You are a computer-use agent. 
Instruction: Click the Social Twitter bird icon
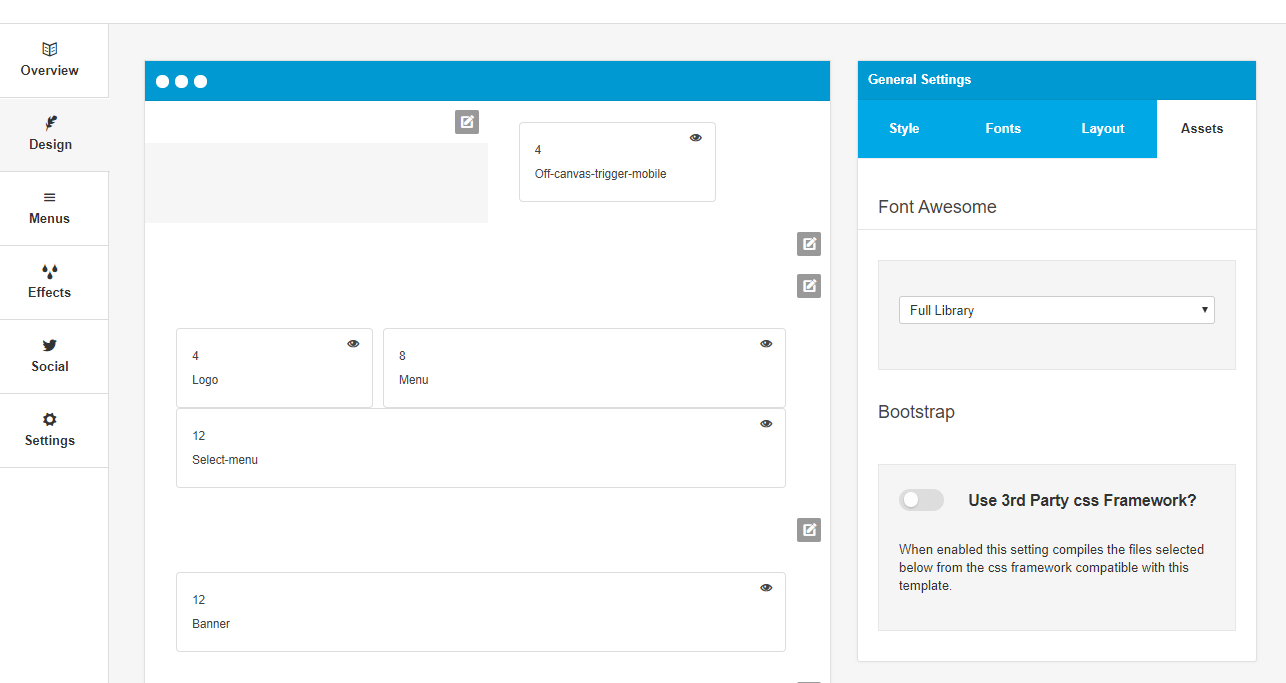pyautogui.click(x=50, y=345)
